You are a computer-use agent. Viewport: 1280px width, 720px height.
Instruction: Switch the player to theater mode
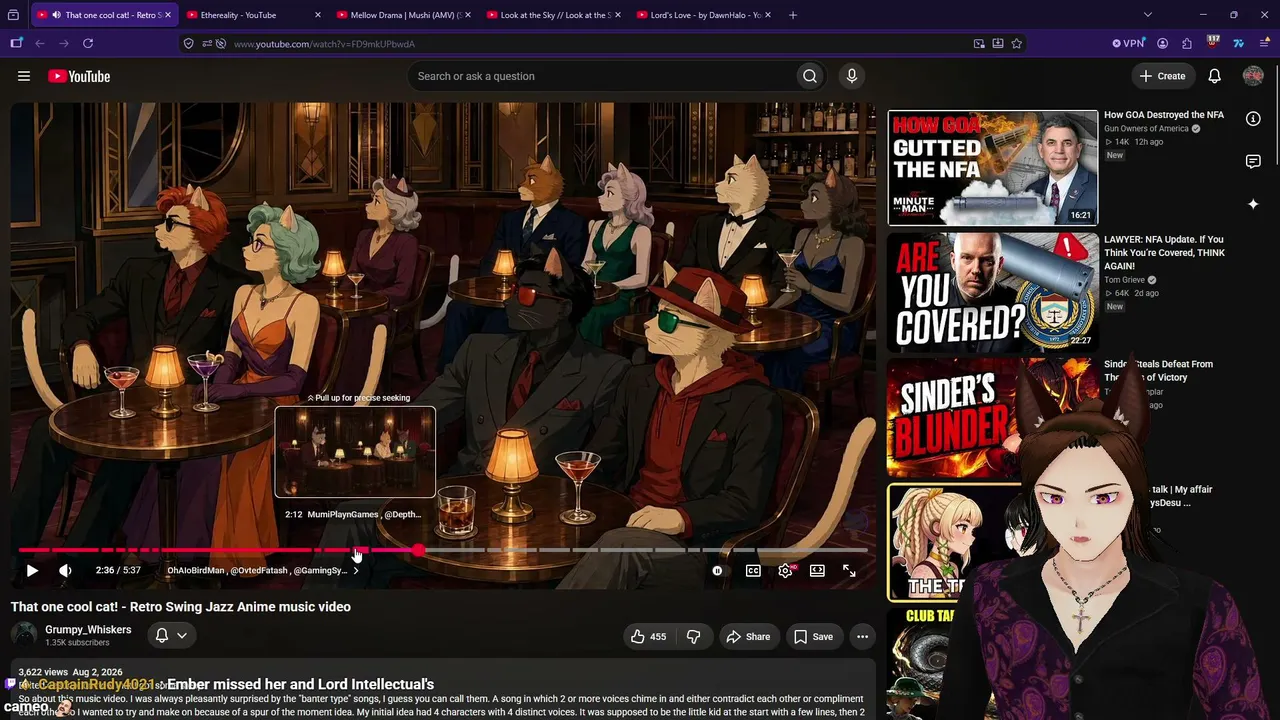(817, 570)
